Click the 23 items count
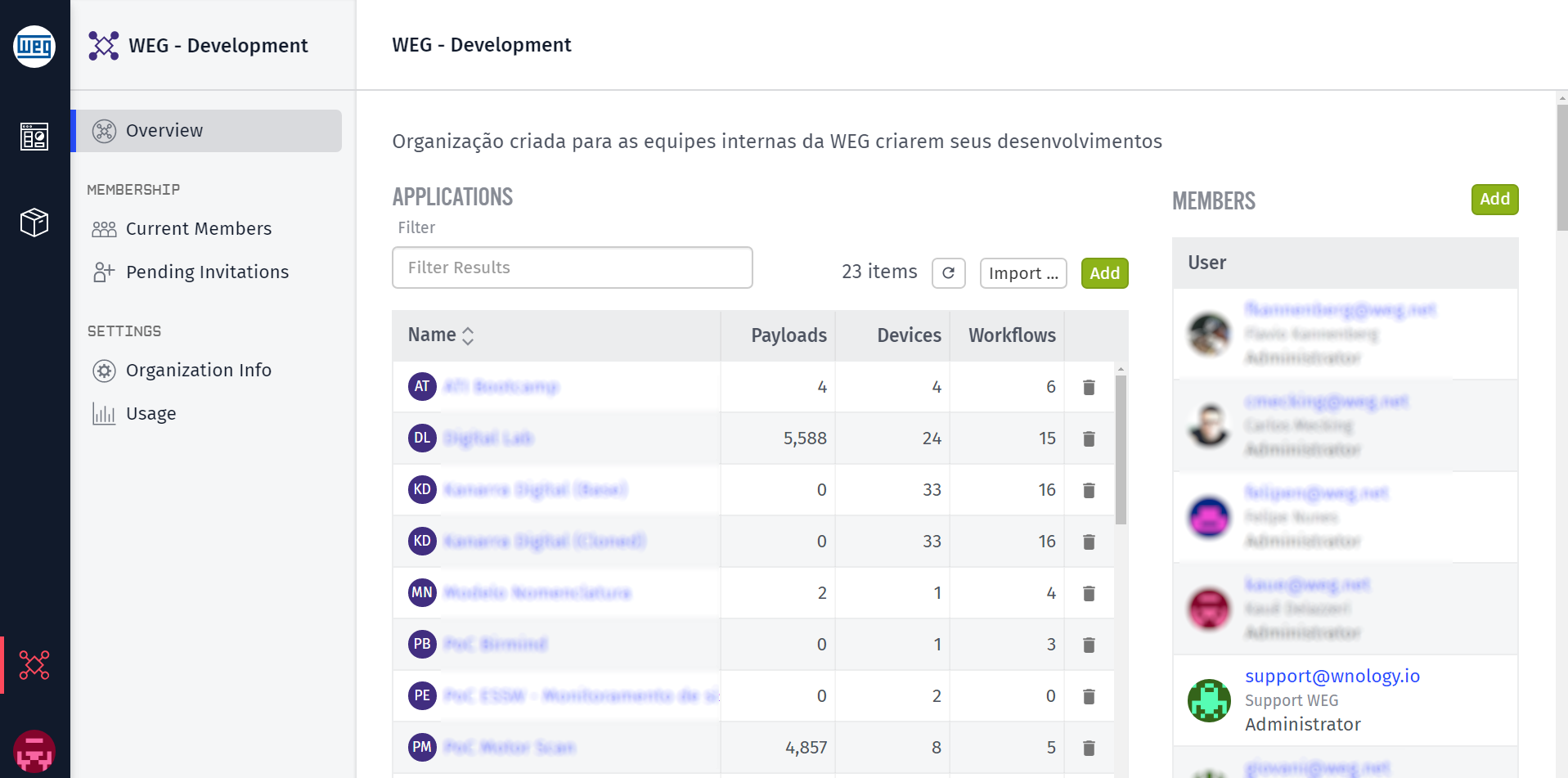This screenshot has width=1568, height=778. (x=879, y=272)
